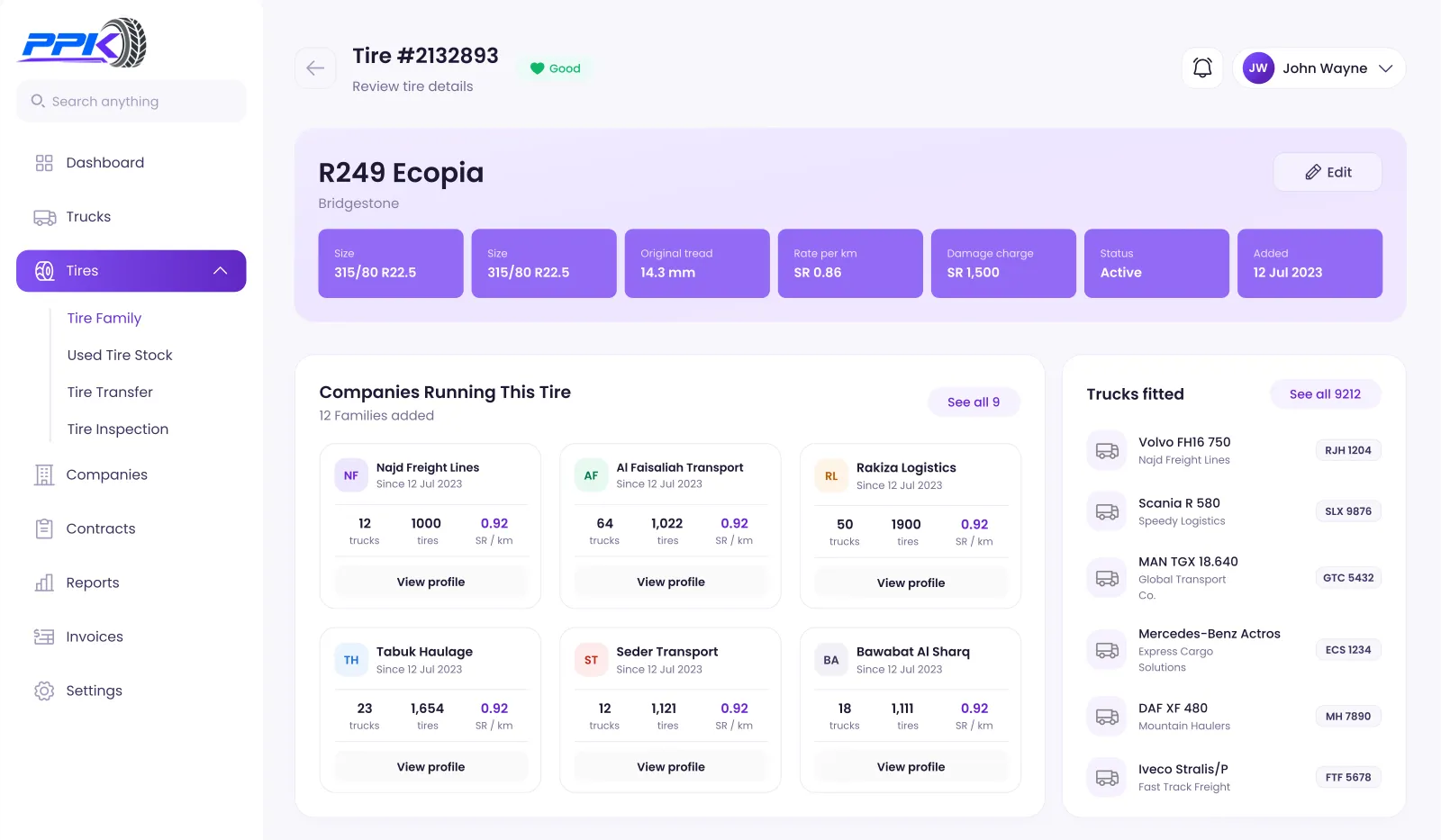Select Tire Inspection in sidebar
This screenshot has width=1441, height=840.
(118, 429)
